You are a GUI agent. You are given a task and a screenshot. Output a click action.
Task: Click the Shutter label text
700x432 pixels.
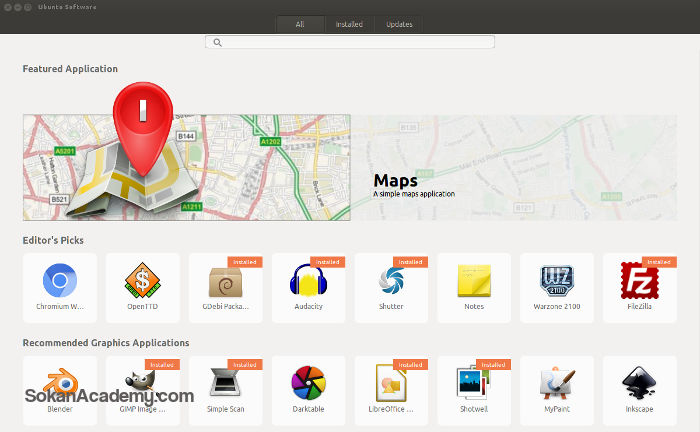[x=391, y=307]
